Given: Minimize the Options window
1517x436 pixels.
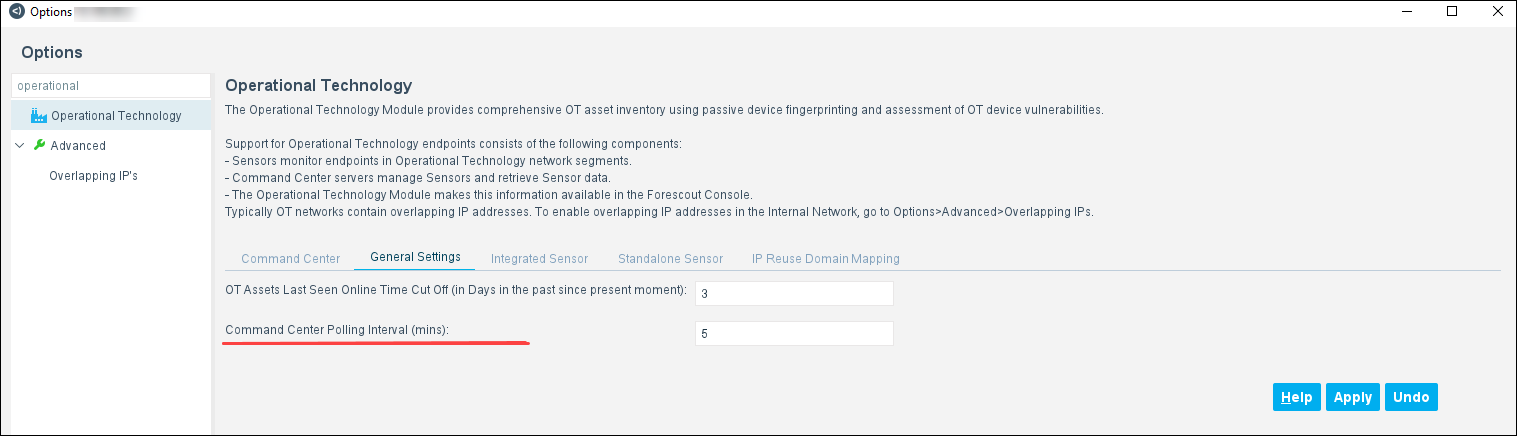Looking at the screenshot, I should pos(1407,12).
